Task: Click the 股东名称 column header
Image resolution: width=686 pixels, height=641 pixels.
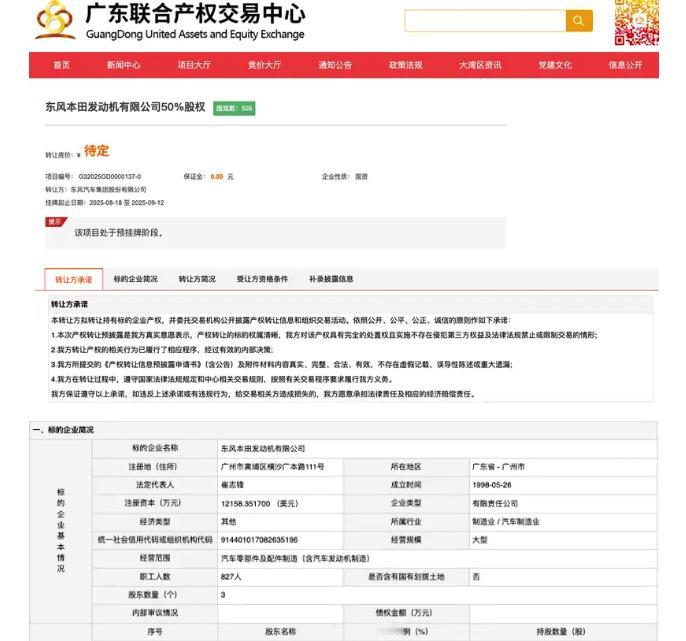Action: (x=280, y=631)
